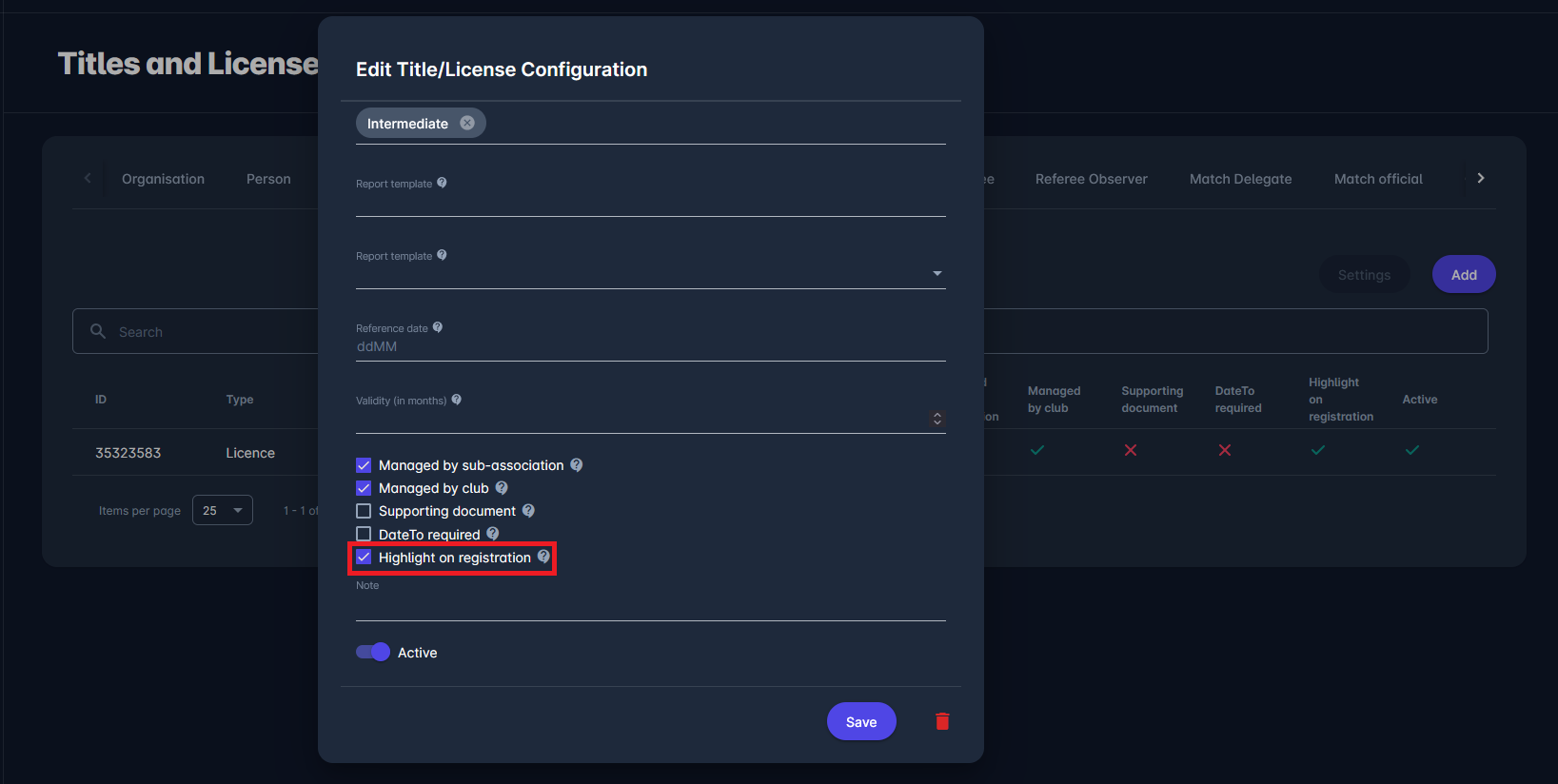
Task: Enable the Supporting document checkbox
Action: click(x=364, y=511)
